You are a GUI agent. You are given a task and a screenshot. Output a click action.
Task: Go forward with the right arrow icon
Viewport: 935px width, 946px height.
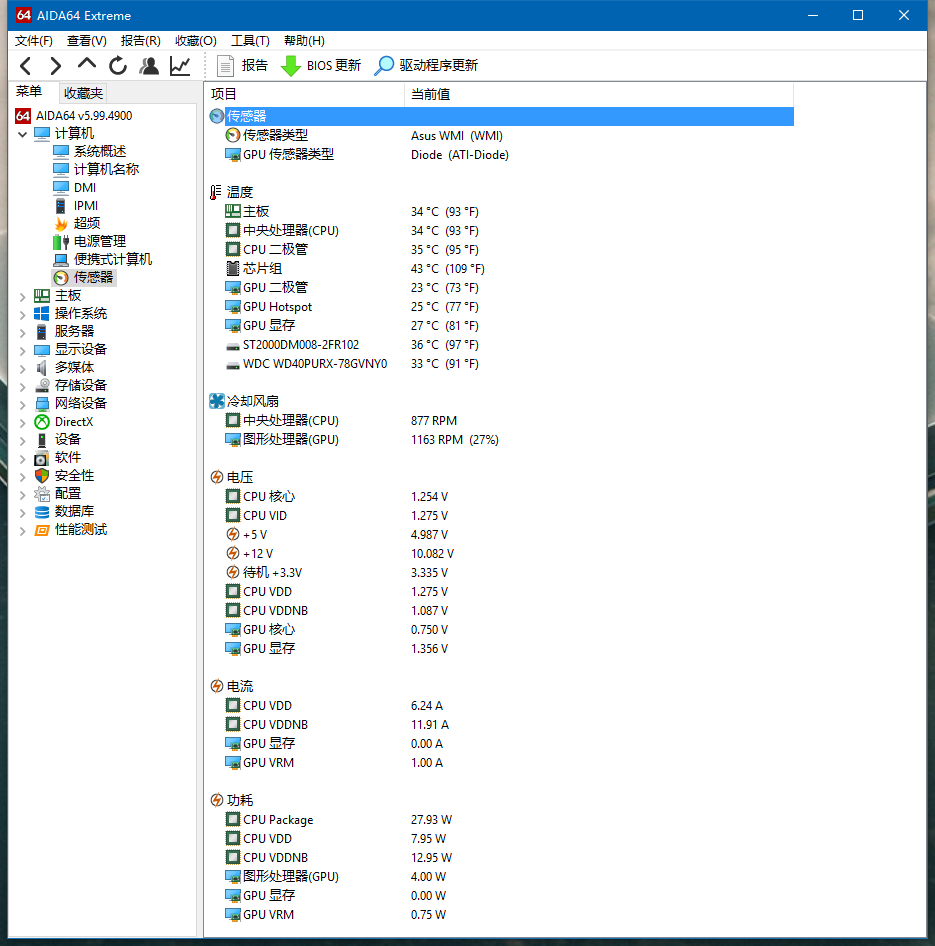tap(55, 65)
